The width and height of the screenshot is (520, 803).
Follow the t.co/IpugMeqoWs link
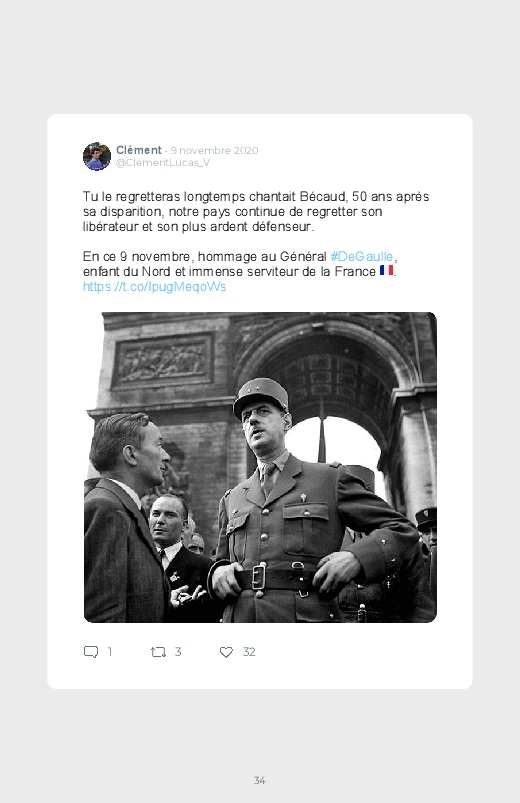pos(154,286)
